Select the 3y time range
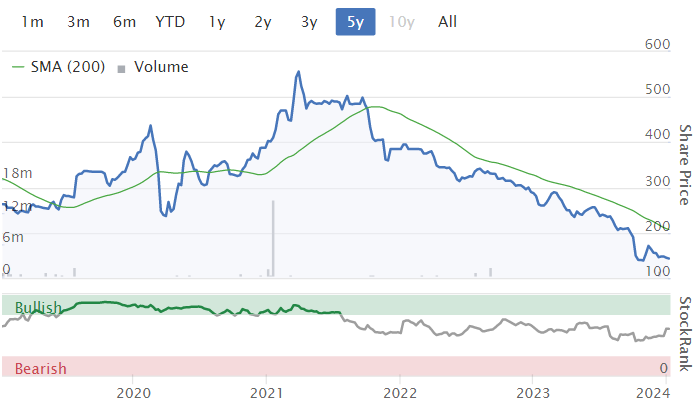699x400 pixels. (x=309, y=22)
